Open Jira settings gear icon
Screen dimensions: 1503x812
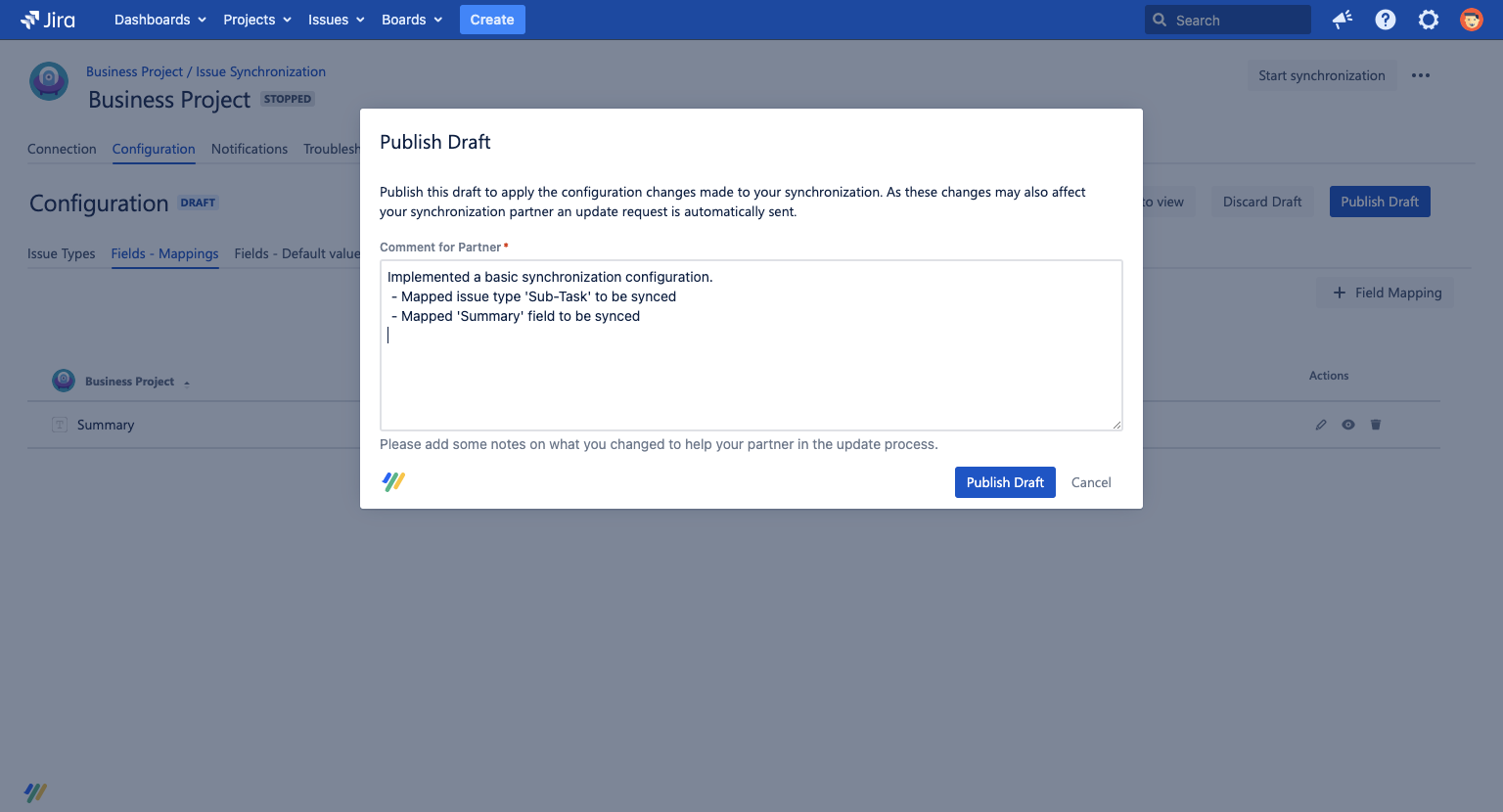point(1429,20)
